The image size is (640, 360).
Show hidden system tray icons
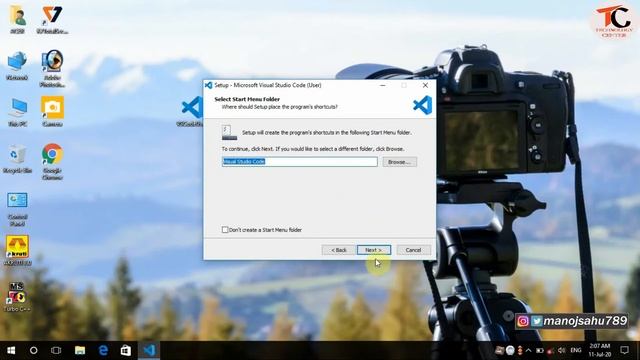click(x=529, y=351)
